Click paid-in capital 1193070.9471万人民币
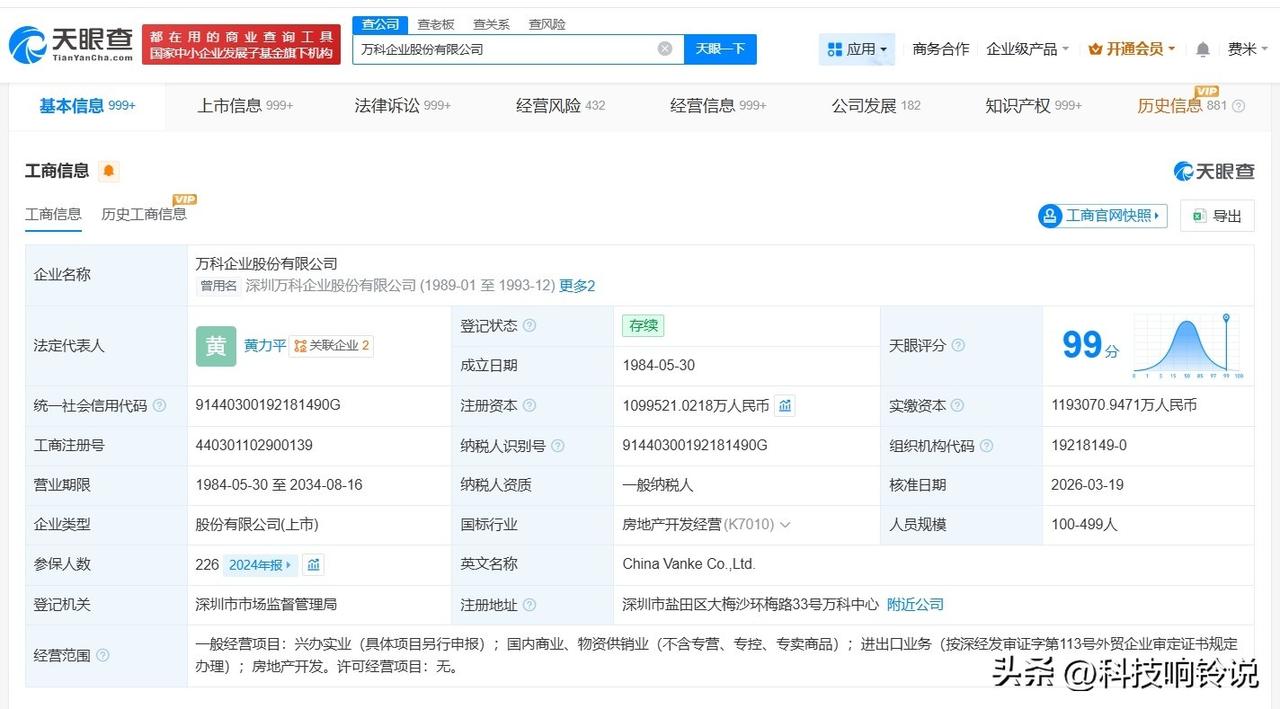 point(1124,405)
